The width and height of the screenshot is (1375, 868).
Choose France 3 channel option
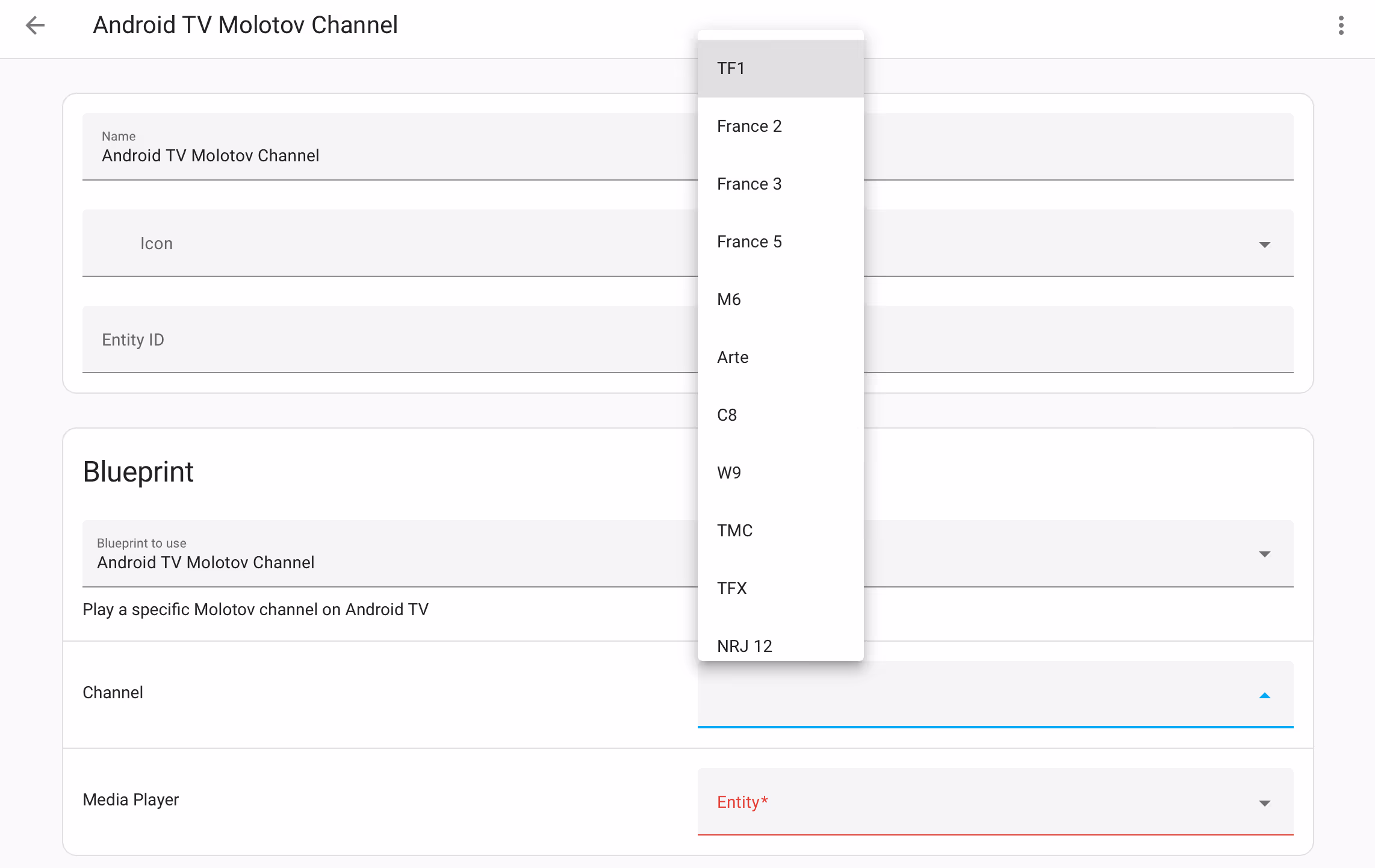point(780,184)
